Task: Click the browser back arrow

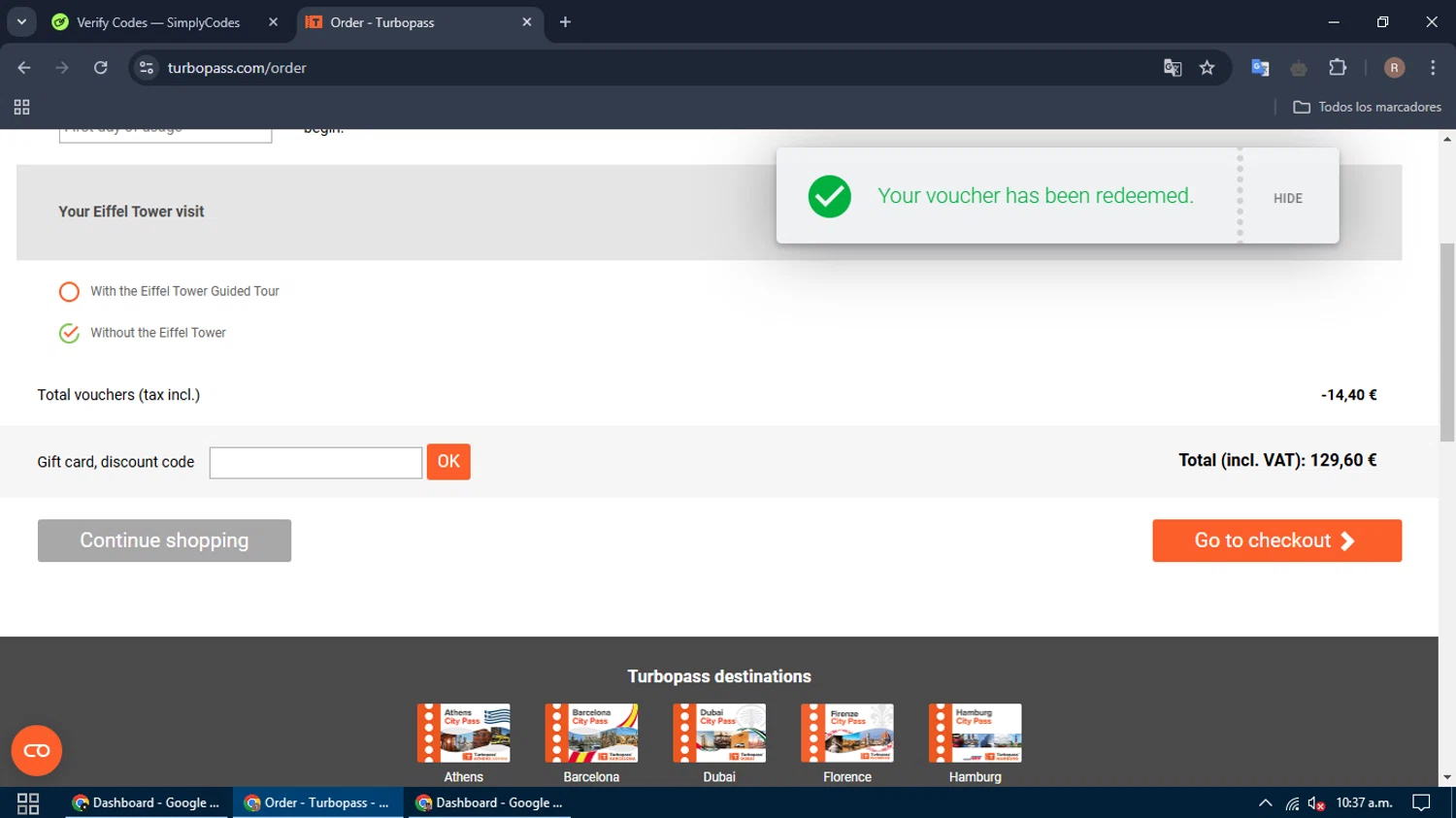Action: pyautogui.click(x=24, y=68)
